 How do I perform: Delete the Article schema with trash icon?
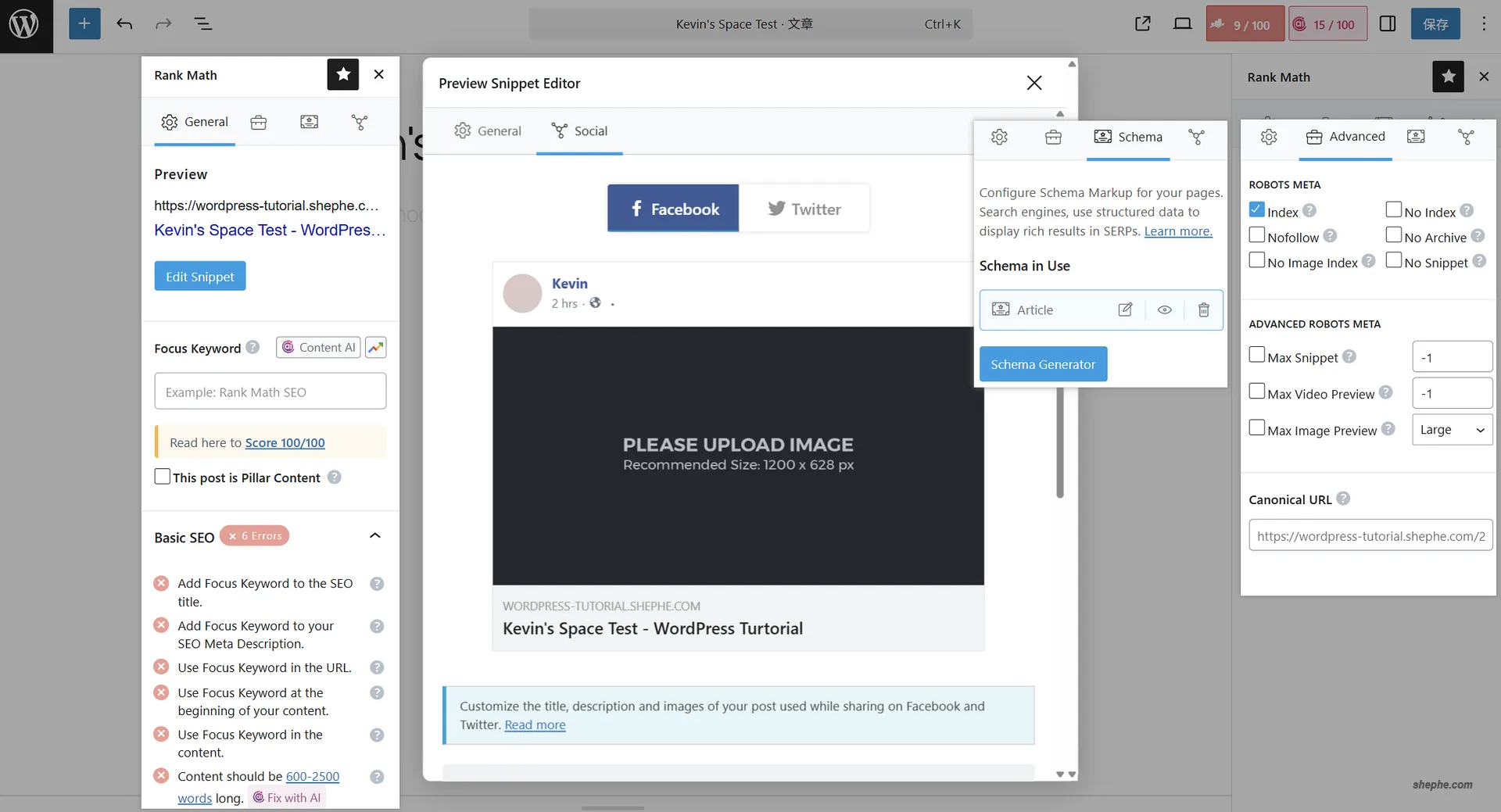pos(1203,310)
